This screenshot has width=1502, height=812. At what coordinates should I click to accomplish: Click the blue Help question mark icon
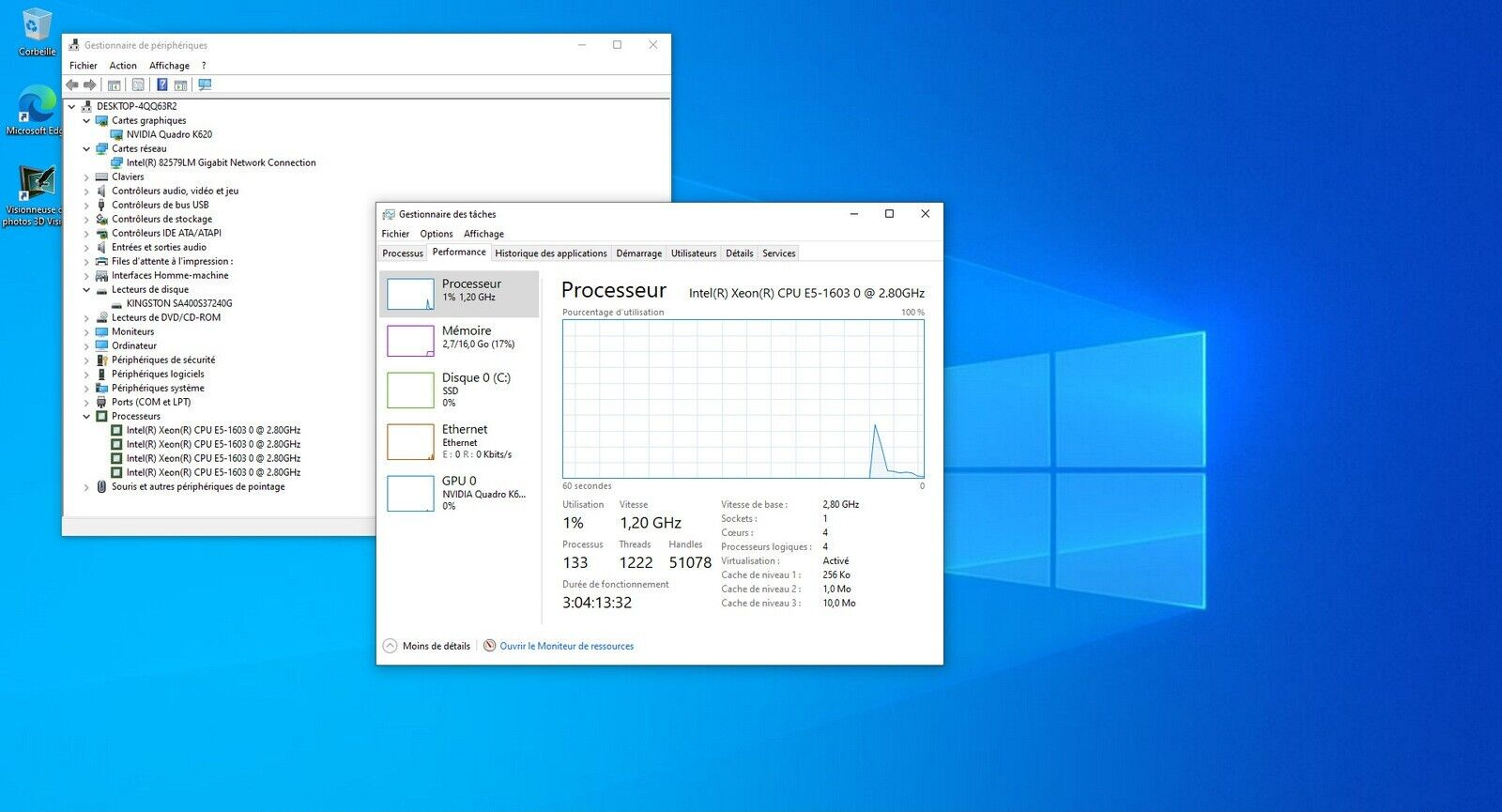pos(161,84)
